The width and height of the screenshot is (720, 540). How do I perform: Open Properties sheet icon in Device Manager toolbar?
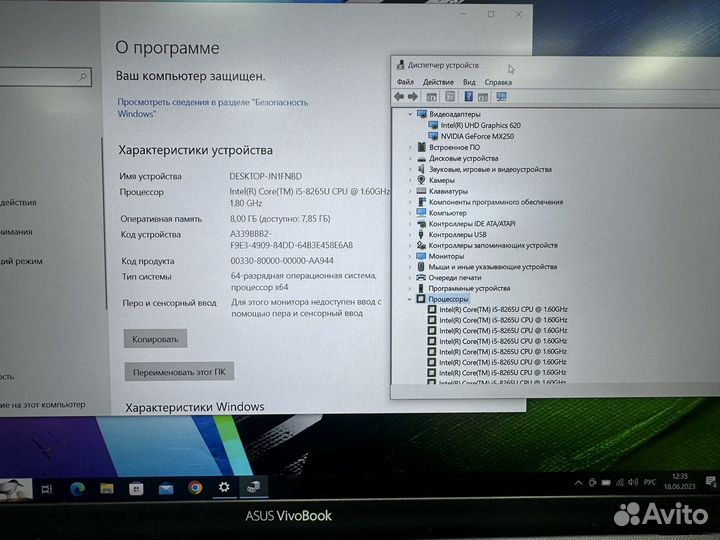tap(450, 96)
